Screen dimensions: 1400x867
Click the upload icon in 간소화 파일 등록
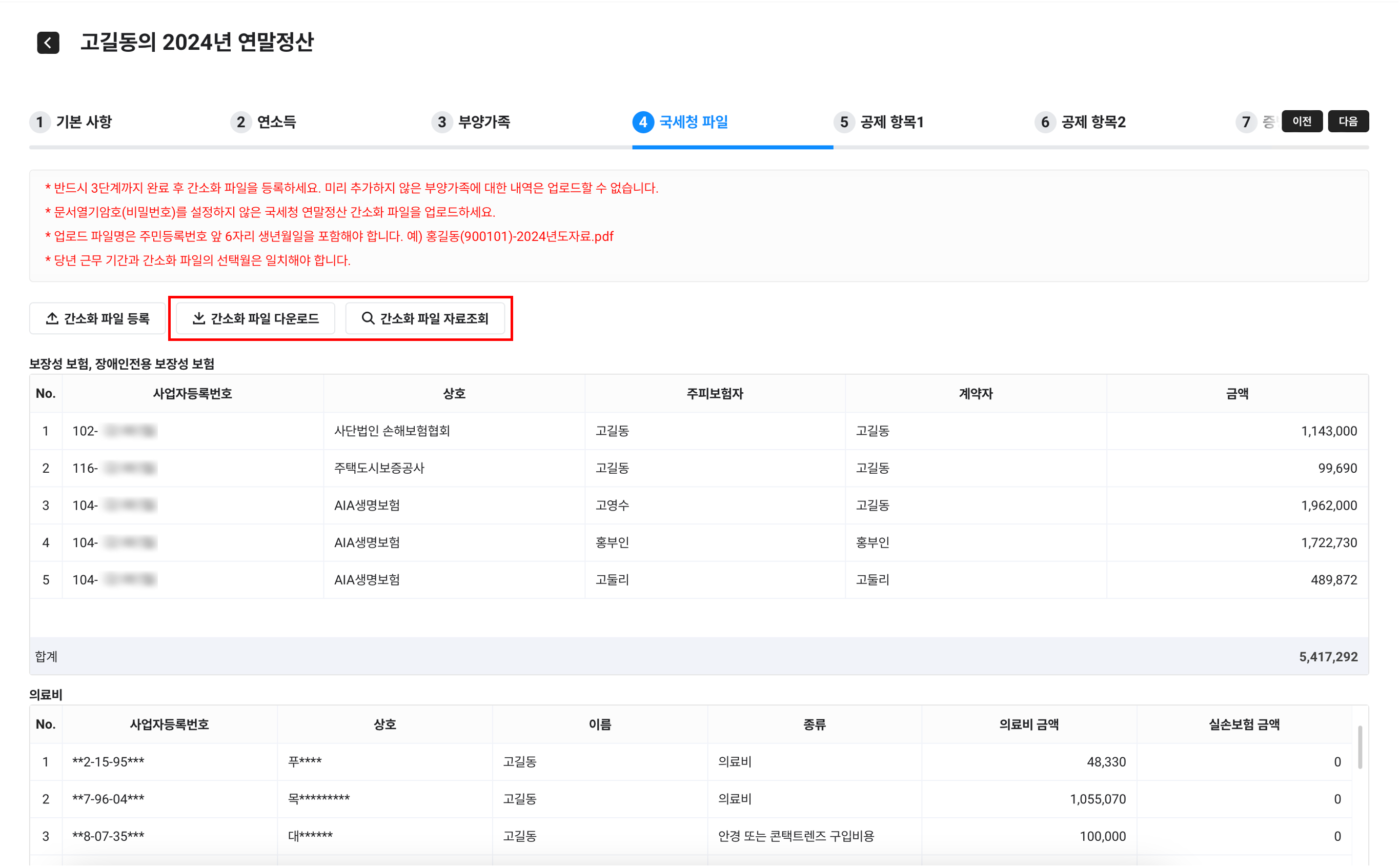[x=52, y=318]
